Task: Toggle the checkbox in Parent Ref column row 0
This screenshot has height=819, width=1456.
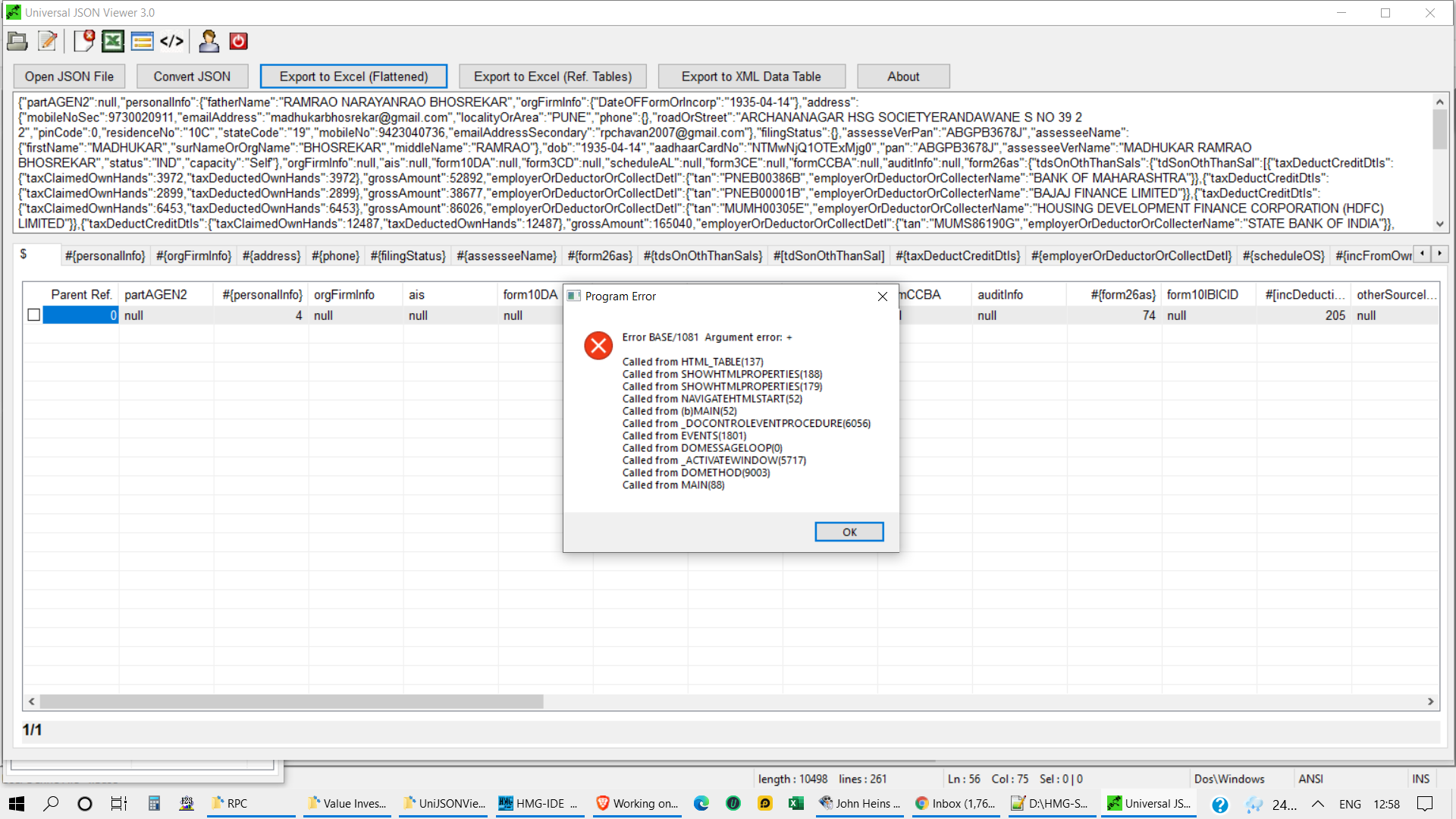Action: tap(33, 315)
